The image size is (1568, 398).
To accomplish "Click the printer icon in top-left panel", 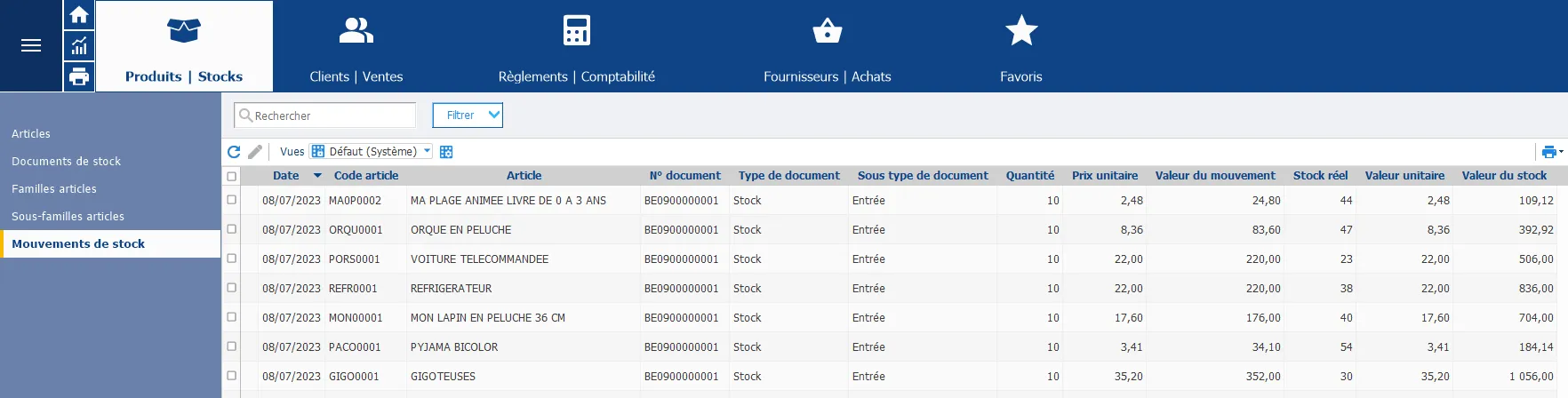I will 79,76.
